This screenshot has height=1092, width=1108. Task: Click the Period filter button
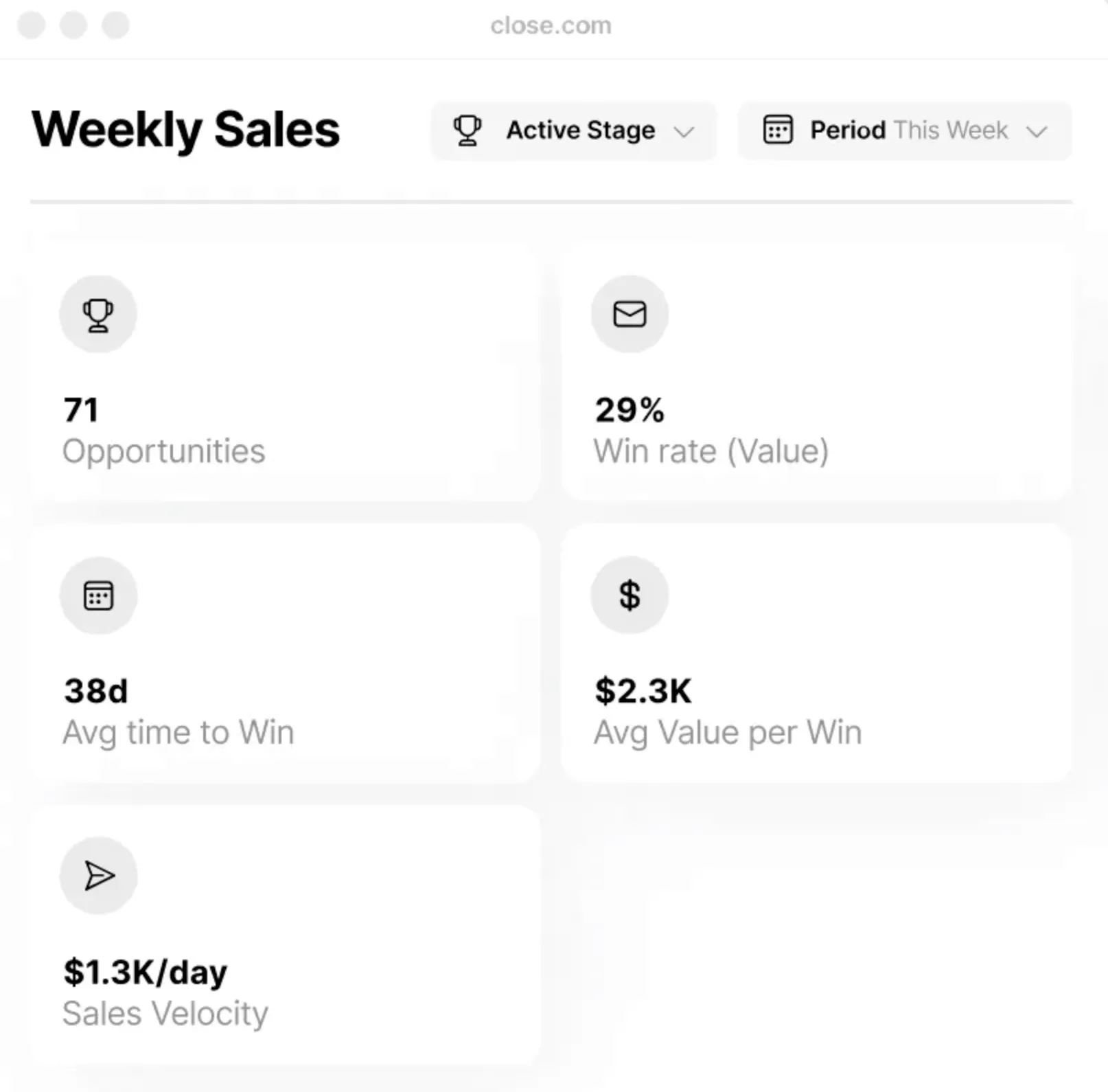point(903,131)
